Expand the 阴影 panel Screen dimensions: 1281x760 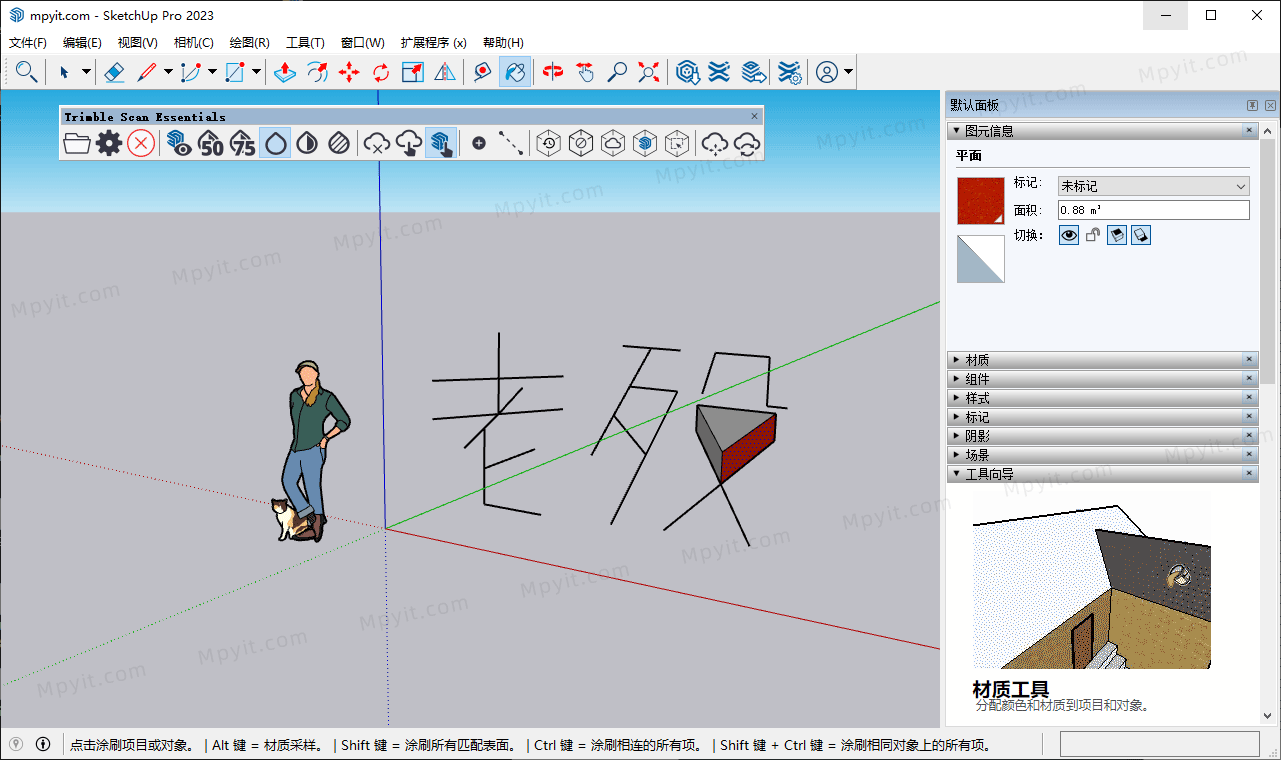pos(1102,436)
